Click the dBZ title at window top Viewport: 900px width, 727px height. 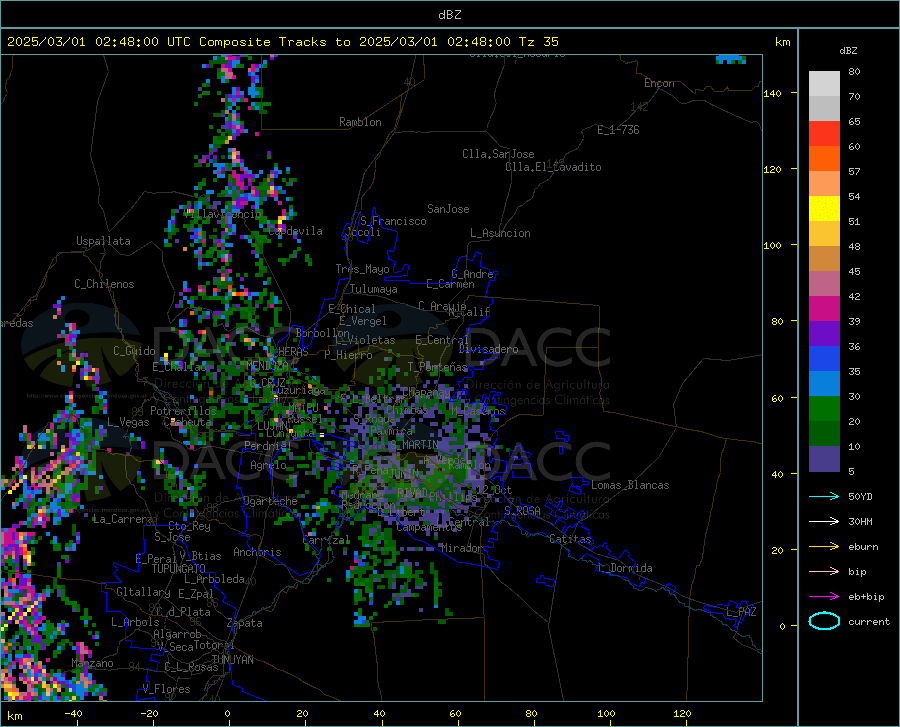click(x=449, y=15)
